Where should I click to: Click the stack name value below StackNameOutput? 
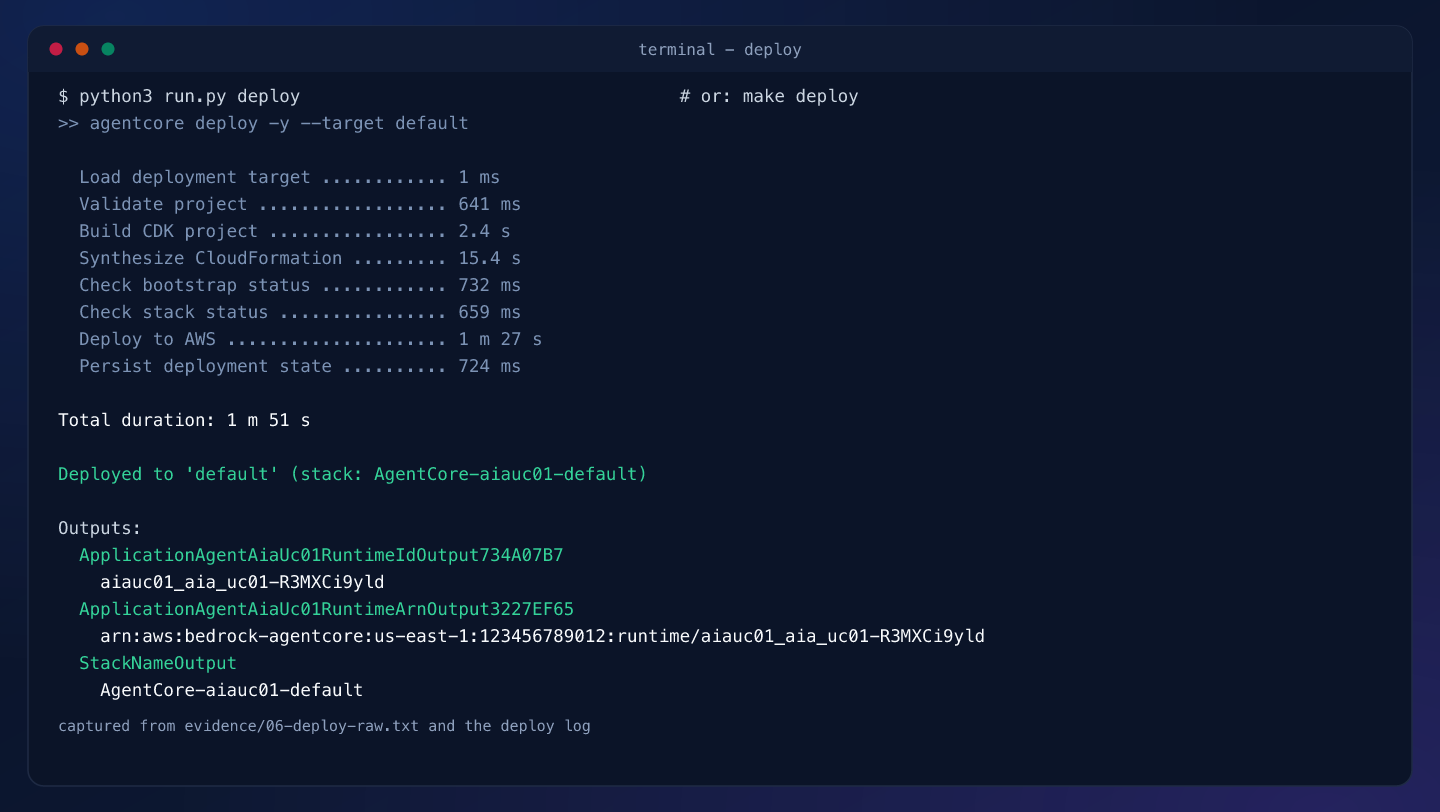[231, 690]
